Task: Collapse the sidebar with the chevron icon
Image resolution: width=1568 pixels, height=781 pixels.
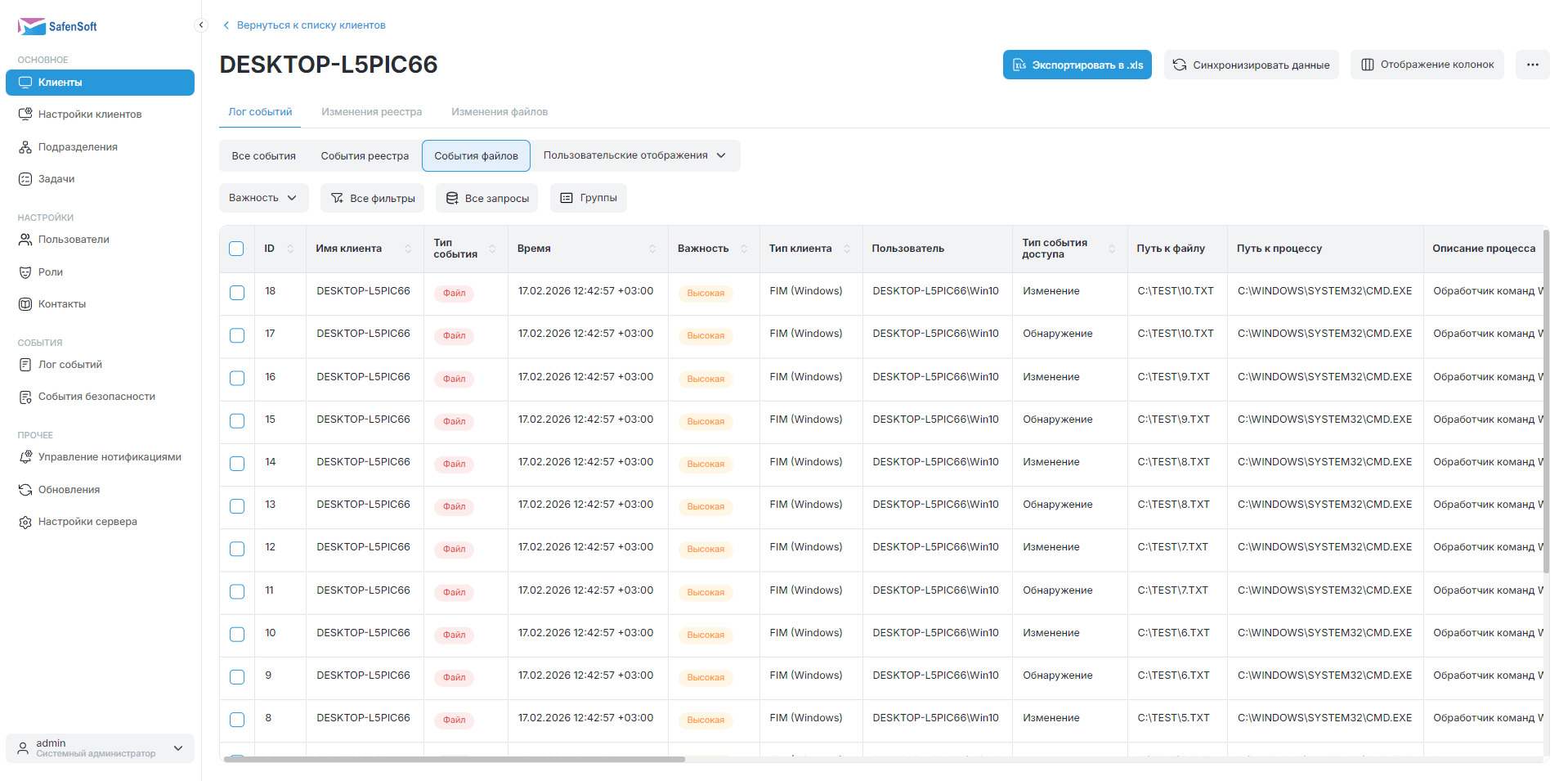Action: pyautogui.click(x=201, y=25)
